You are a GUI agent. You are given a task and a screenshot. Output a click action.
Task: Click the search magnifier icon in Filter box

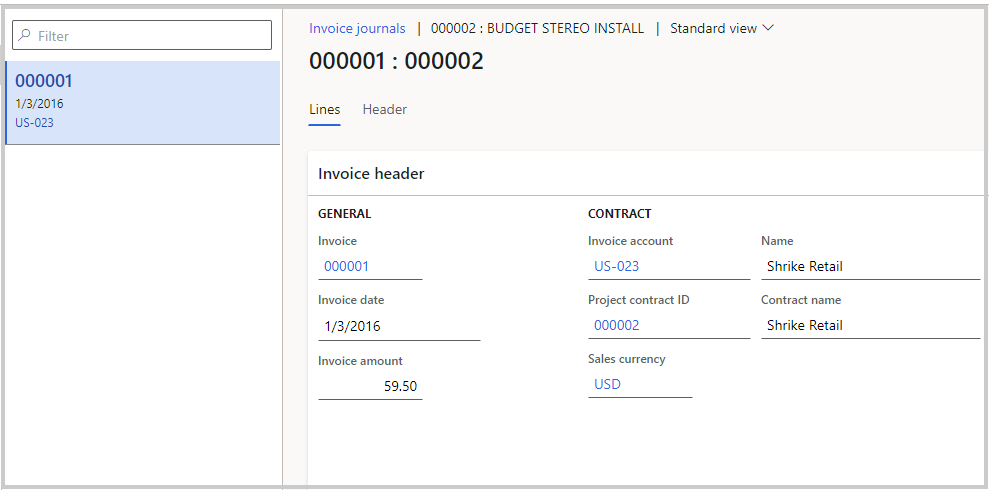click(x=25, y=35)
